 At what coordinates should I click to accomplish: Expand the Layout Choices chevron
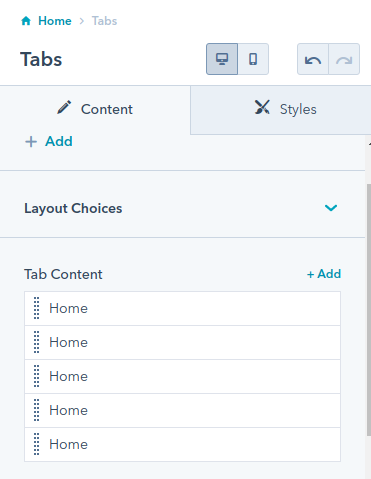pyautogui.click(x=331, y=208)
